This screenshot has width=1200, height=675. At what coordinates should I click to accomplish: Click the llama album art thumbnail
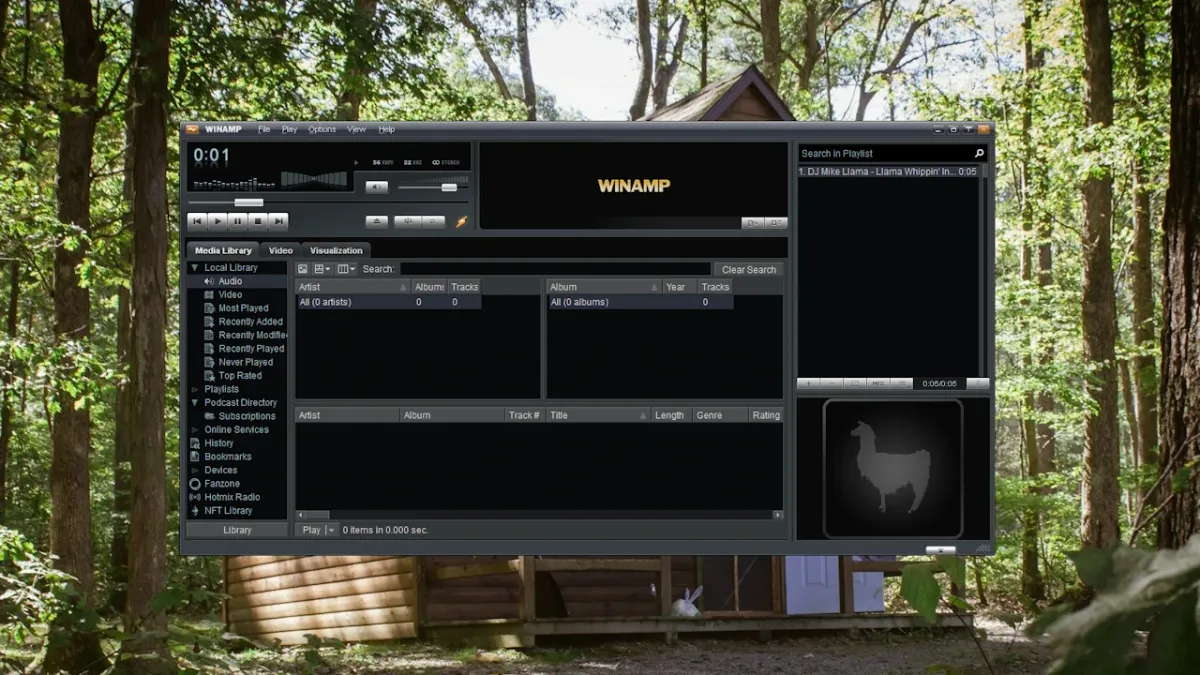point(892,468)
